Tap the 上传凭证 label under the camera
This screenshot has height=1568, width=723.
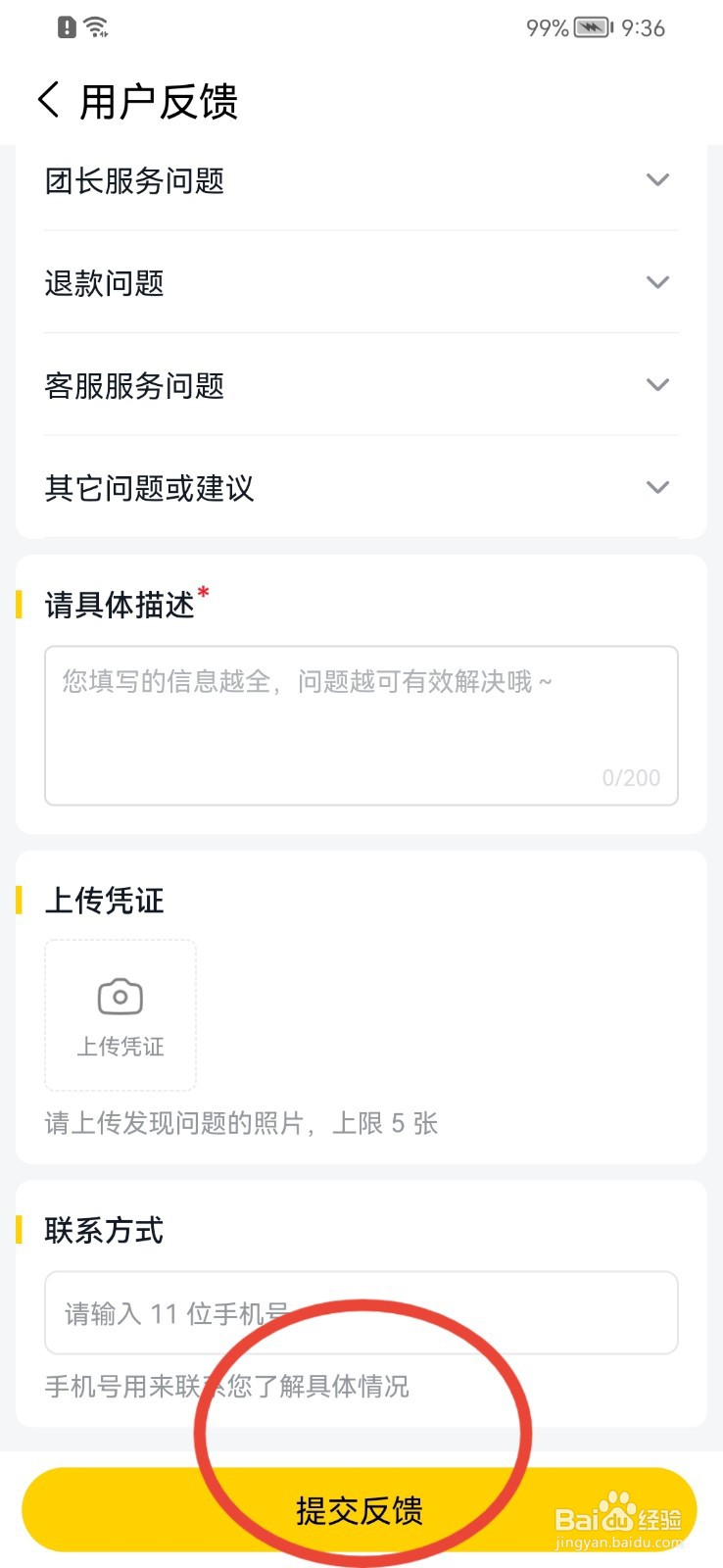120,1047
